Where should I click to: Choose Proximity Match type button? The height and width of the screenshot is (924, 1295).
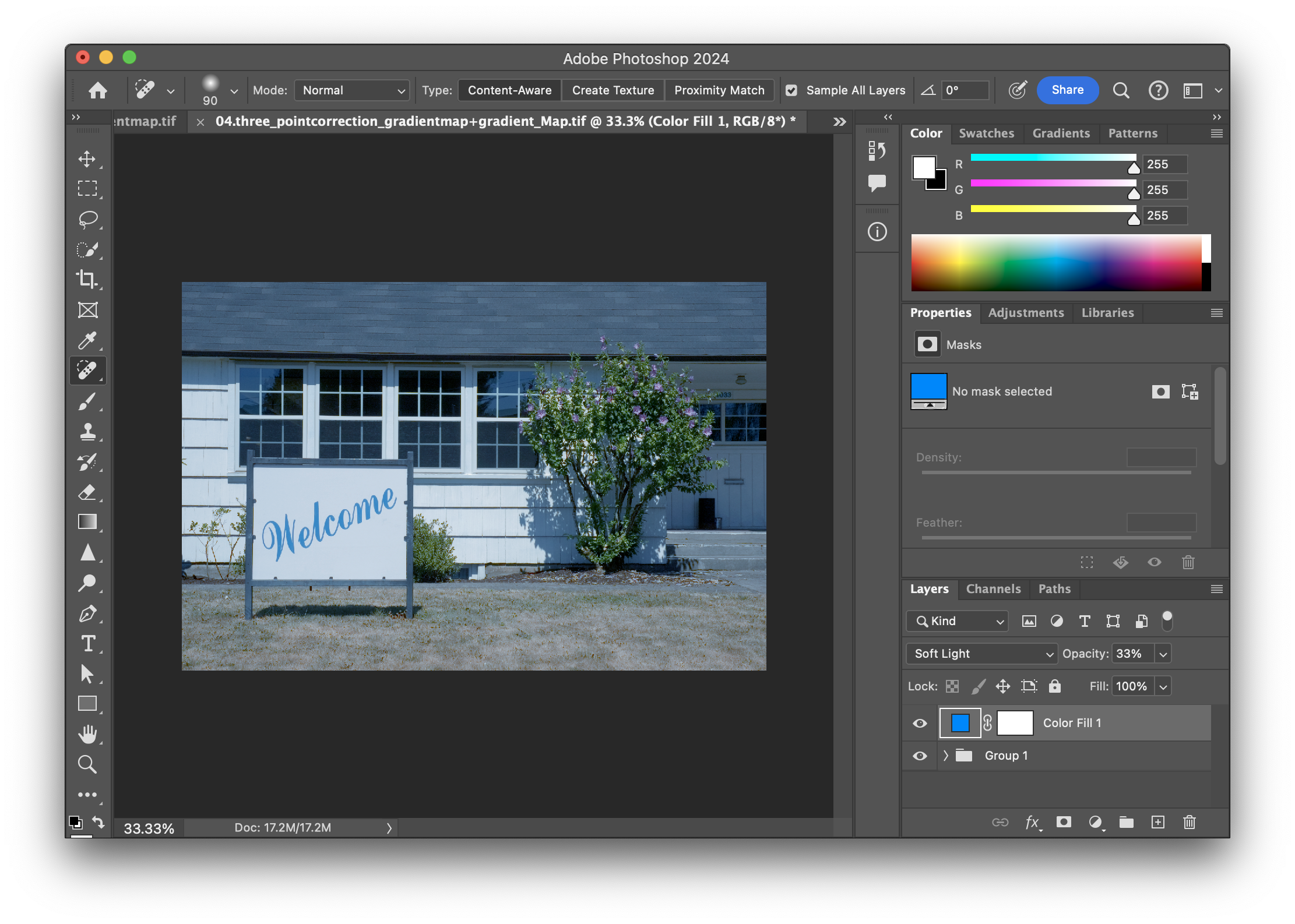(x=719, y=90)
